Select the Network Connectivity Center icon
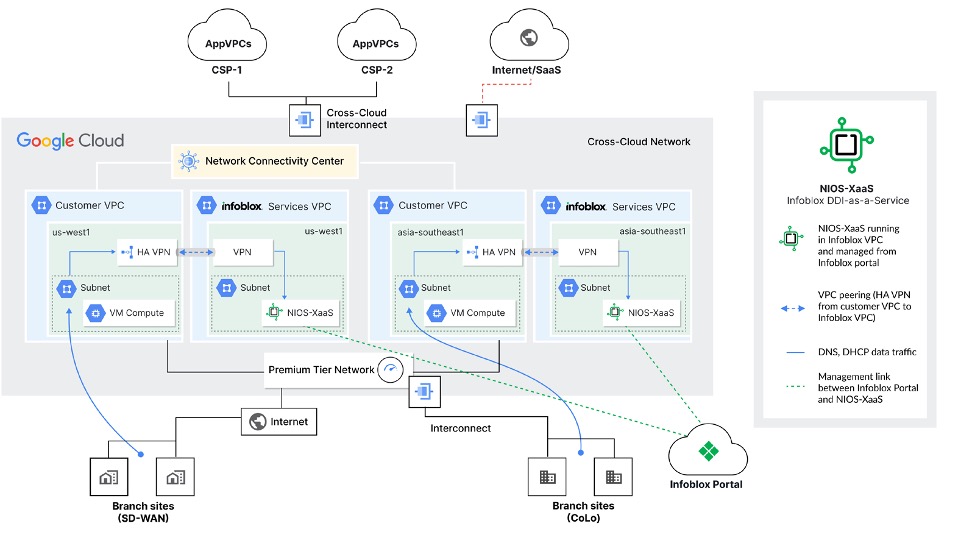This screenshot has height=540, width=972. (x=188, y=160)
